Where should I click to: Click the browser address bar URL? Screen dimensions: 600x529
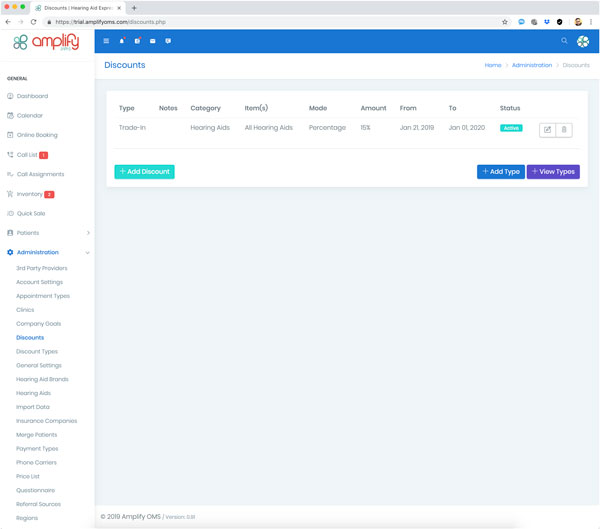110,22
